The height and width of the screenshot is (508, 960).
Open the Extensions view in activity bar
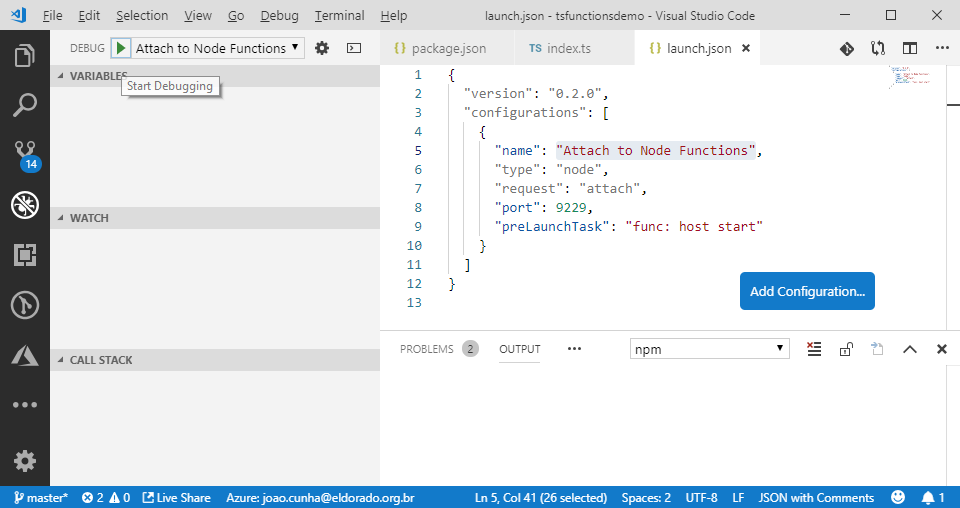click(x=24, y=255)
